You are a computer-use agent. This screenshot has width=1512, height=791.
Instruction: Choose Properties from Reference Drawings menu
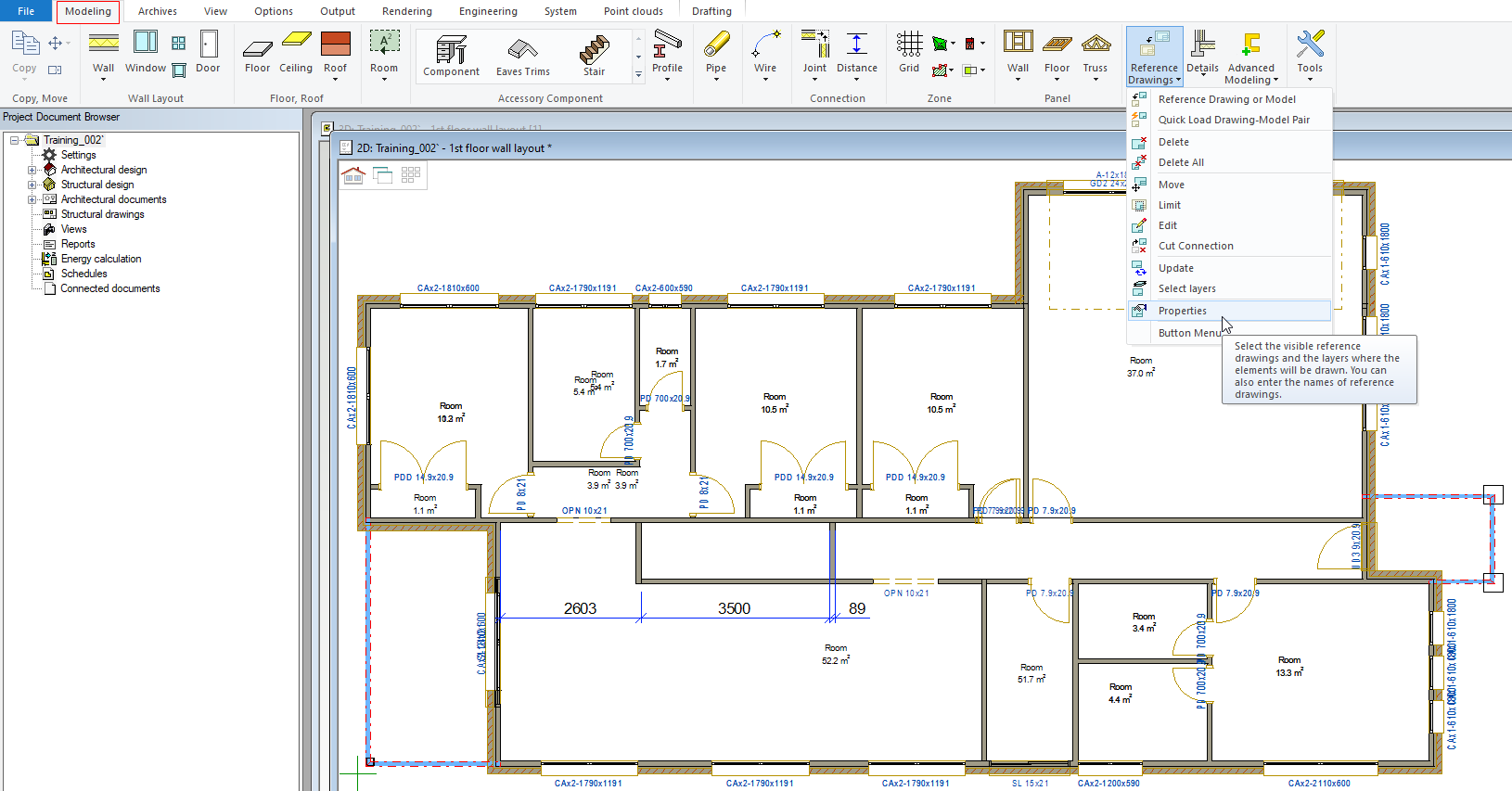pos(1182,311)
